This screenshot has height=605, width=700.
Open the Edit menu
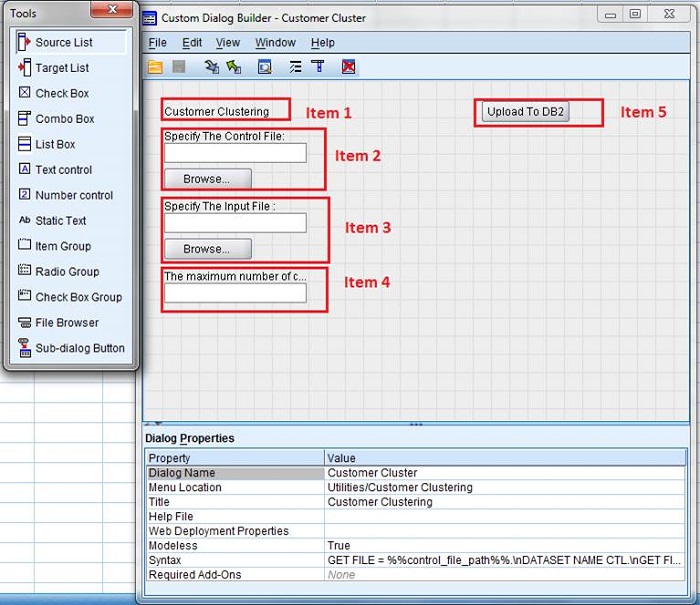coord(192,43)
